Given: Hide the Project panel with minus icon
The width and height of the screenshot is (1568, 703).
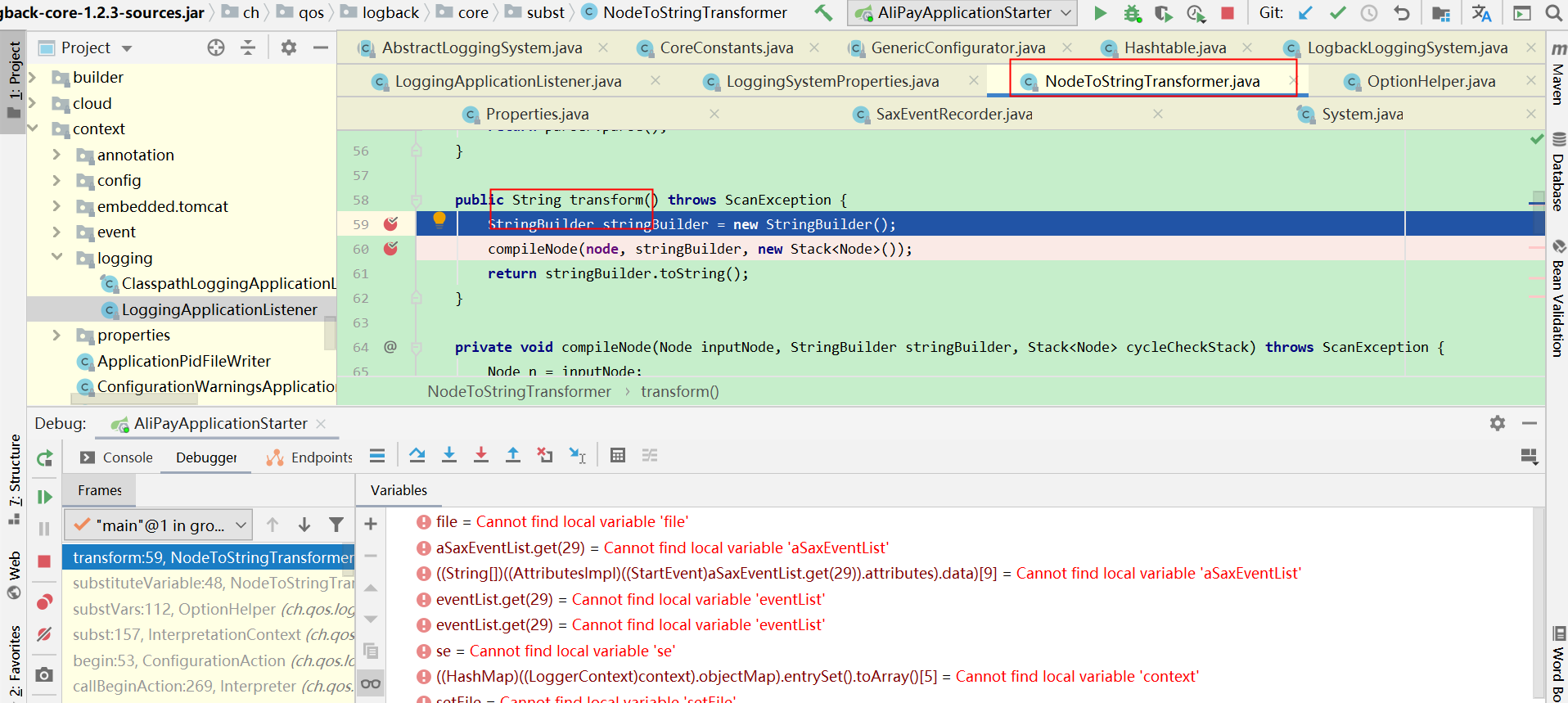Looking at the screenshot, I should [321, 47].
